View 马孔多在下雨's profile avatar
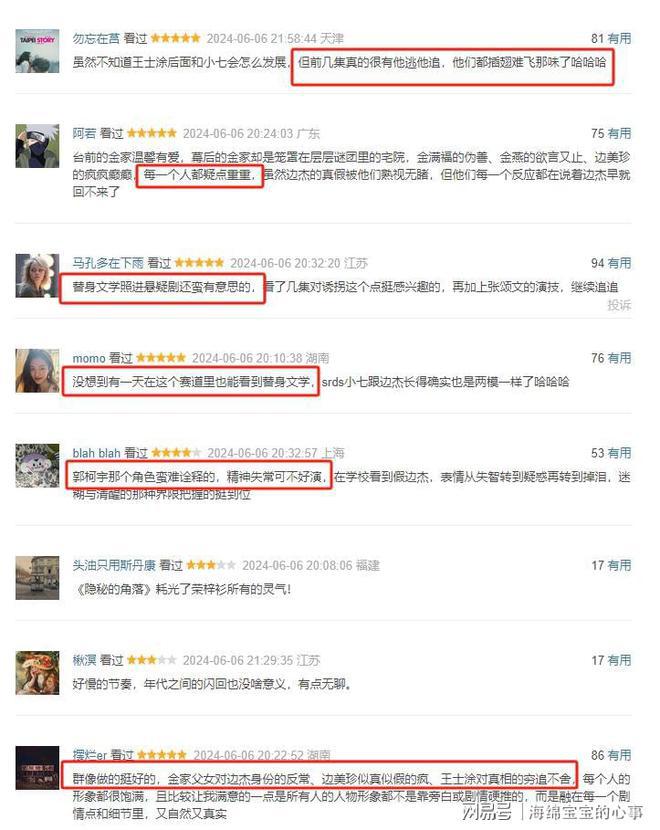The width and height of the screenshot is (660, 830). pos(37,276)
